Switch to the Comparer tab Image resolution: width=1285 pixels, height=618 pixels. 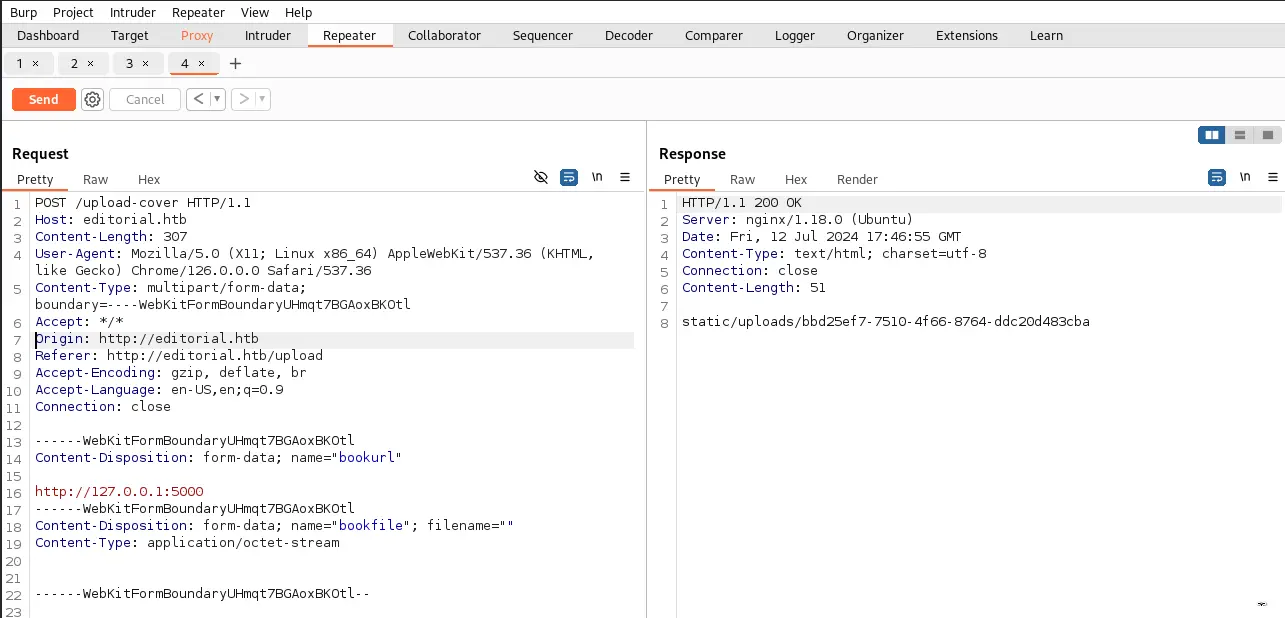pyautogui.click(x=714, y=35)
